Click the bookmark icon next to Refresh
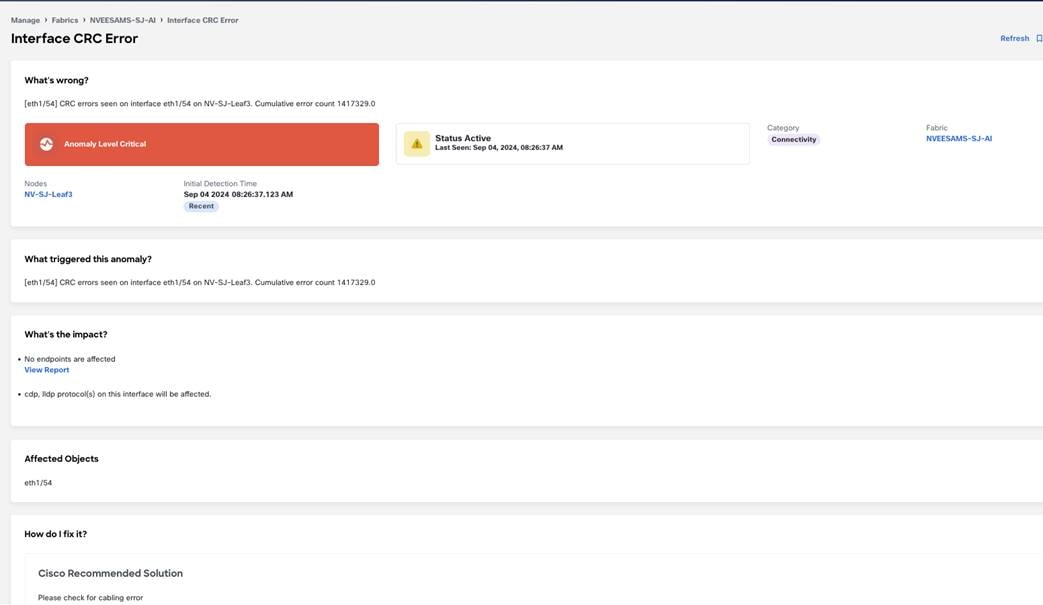 pos(1039,39)
